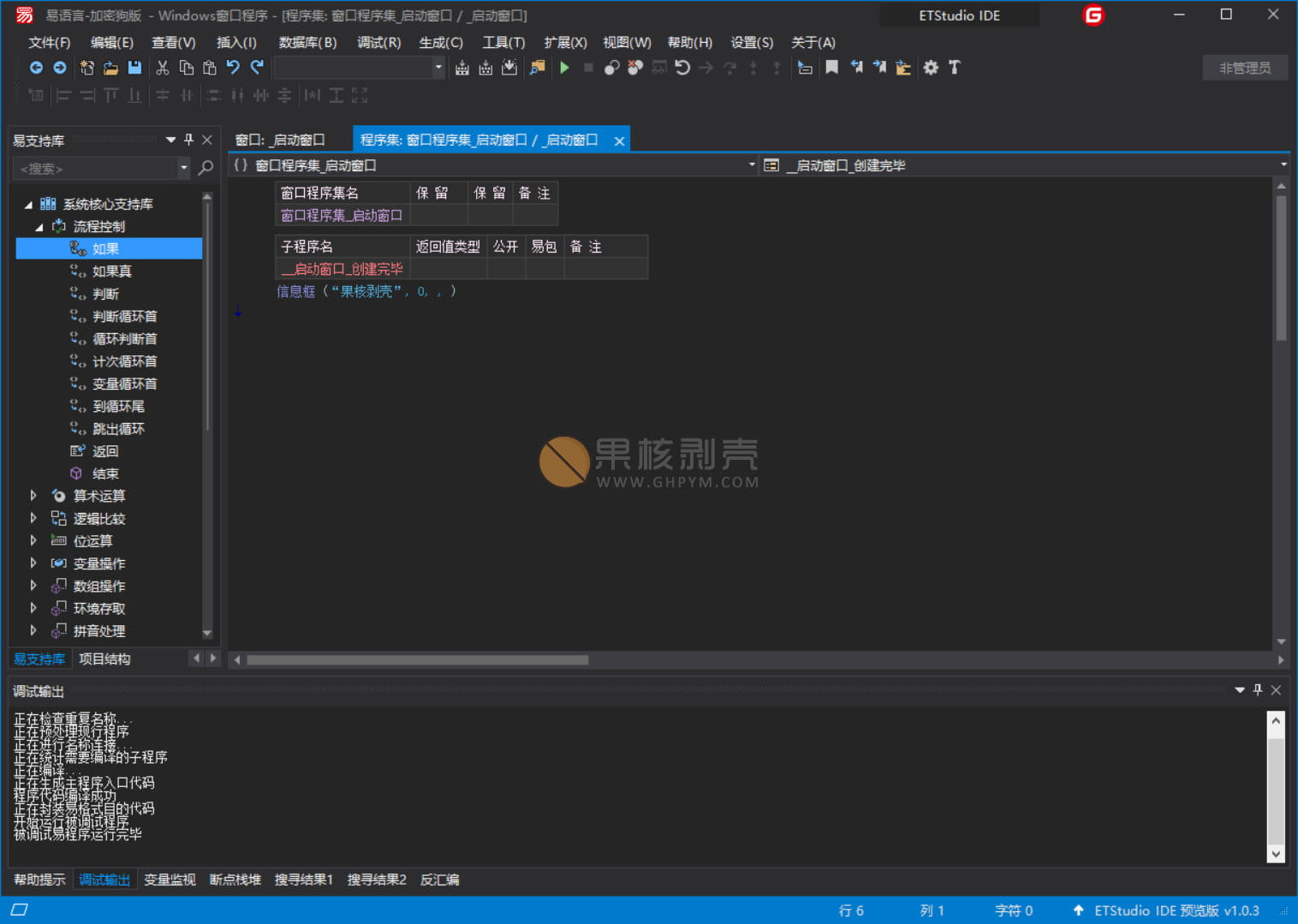Viewport: 1298px width, 924px height.
Task: Open the 易支持库 panel options dropdown arrow
Action: [x=170, y=140]
